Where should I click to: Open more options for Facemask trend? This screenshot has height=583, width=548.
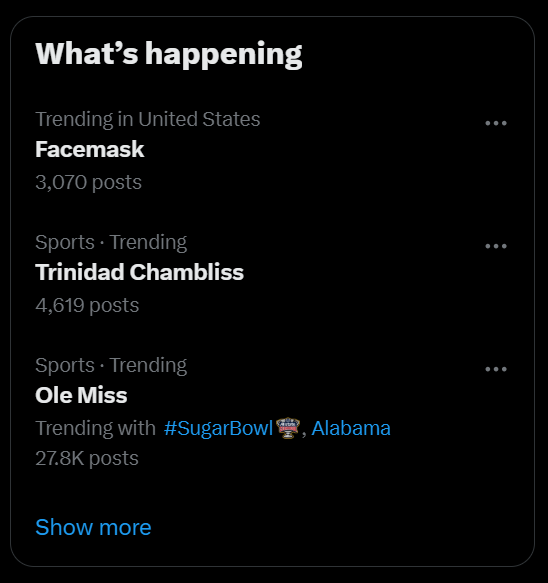[x=496, y=123]
